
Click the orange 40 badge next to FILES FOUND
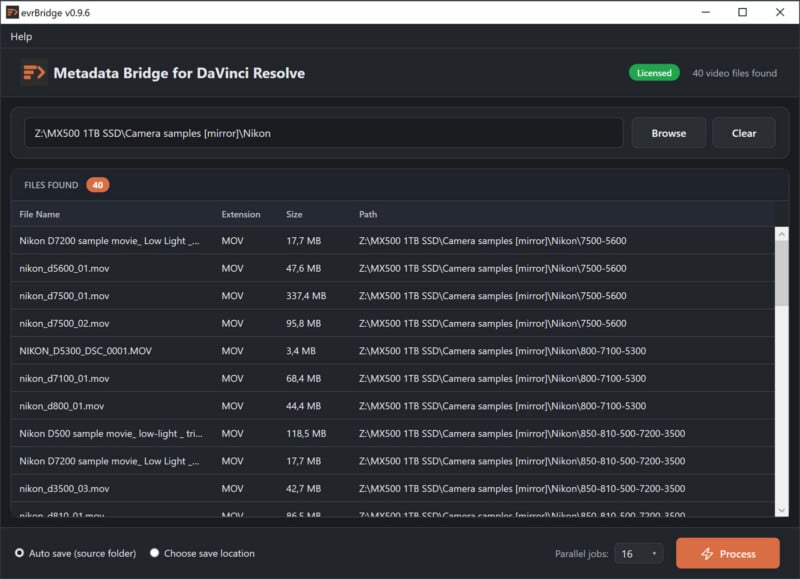(98, 185)
